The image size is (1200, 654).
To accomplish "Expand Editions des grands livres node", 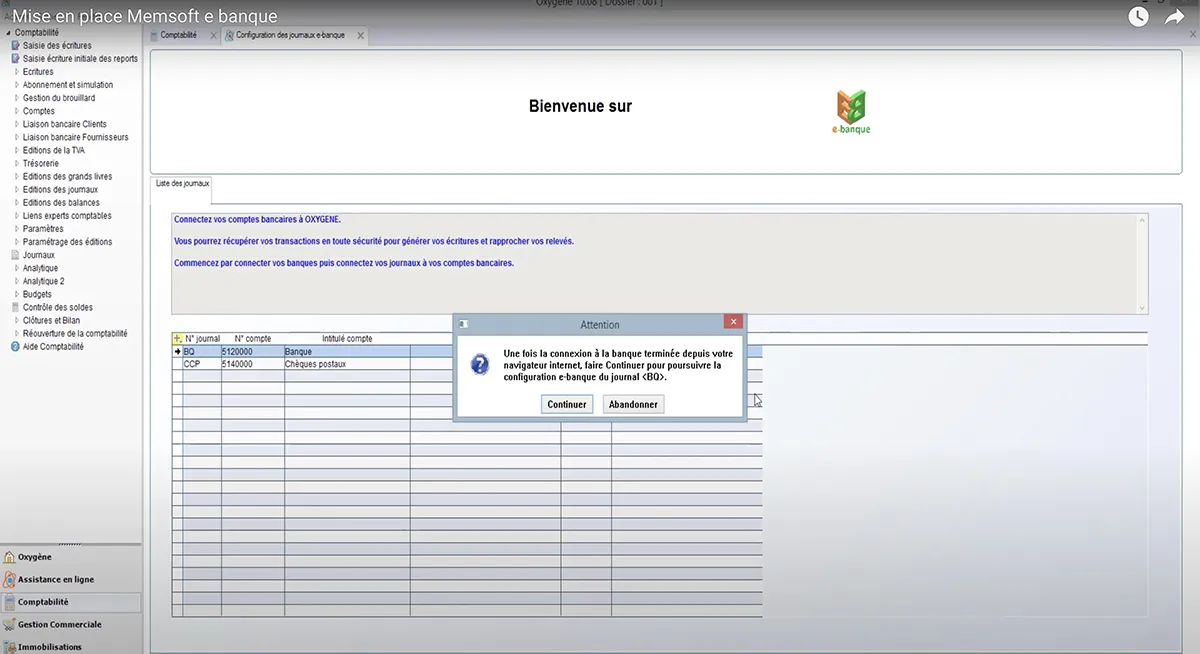I will tap(17, 177).
